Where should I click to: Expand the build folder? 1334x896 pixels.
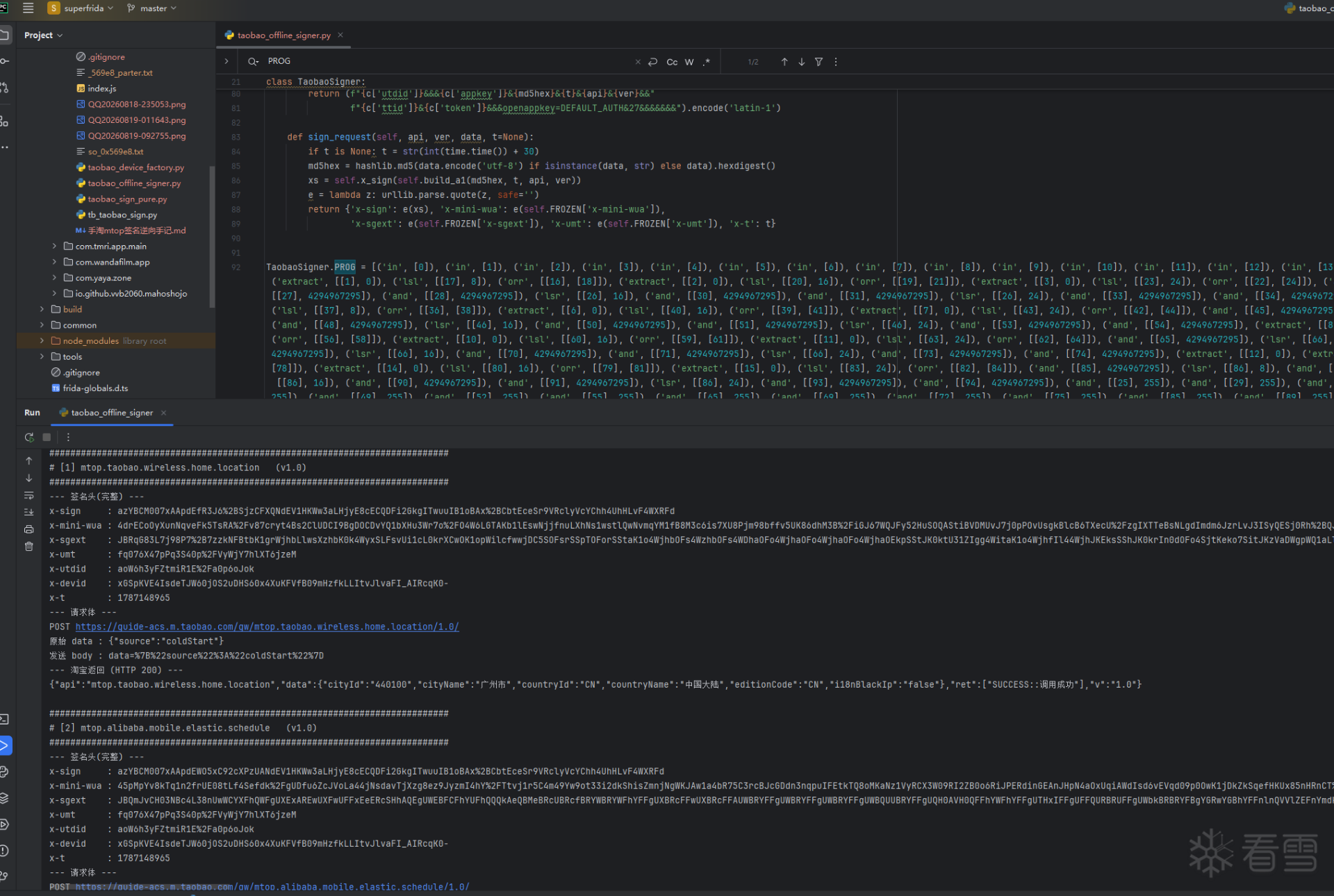click(x=42, y=309)
